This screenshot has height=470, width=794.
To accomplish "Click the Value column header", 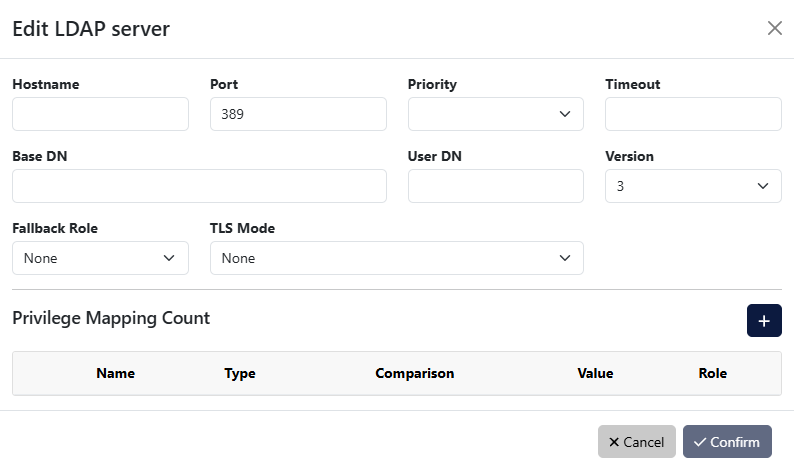I will (x=595, y=374).
